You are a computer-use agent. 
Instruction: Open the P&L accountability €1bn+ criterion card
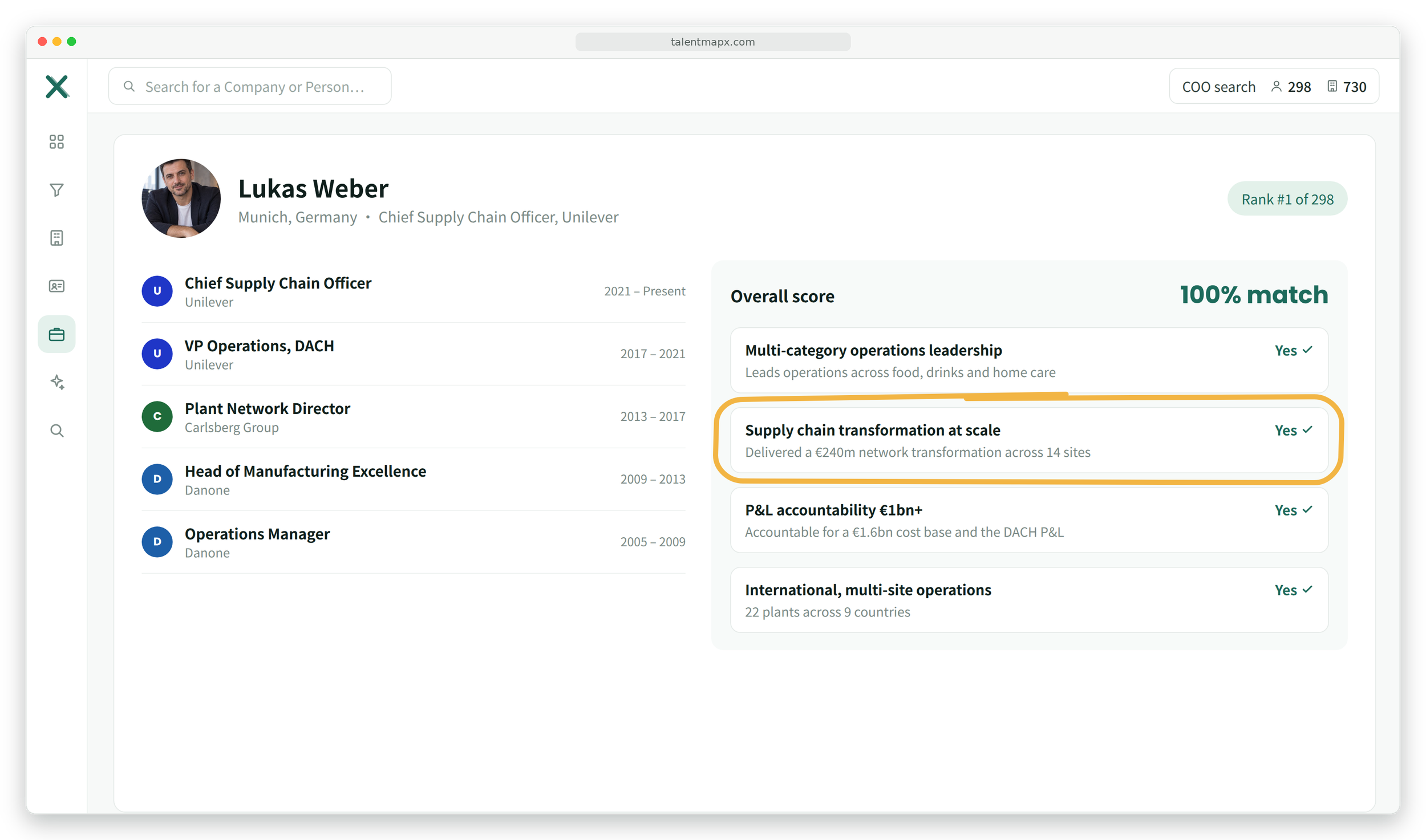tap(1028, 520)
